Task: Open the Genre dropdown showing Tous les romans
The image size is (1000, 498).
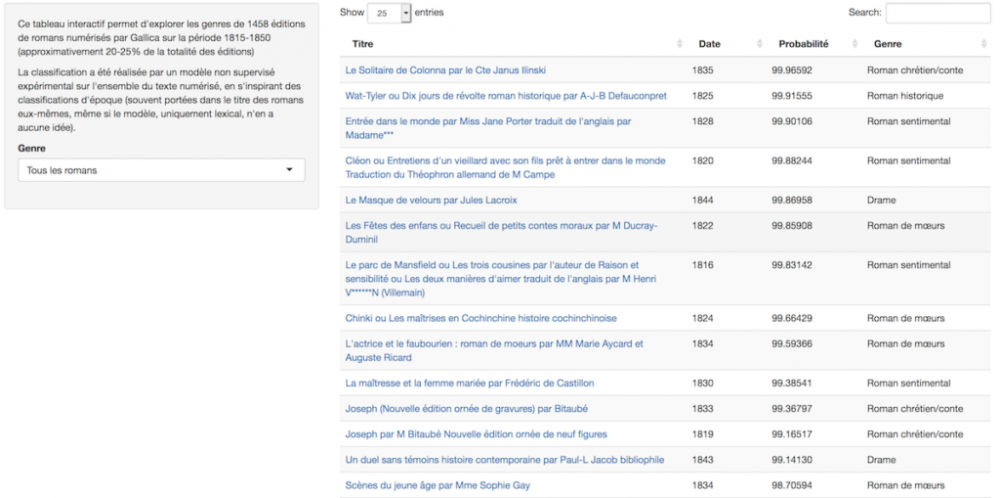Action: pos(161,170)
